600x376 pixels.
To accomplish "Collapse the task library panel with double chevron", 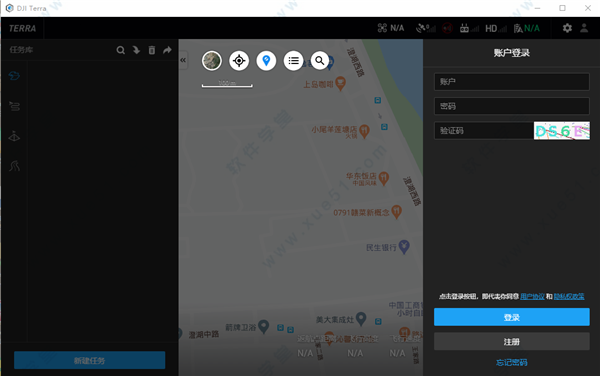I will point(183,60).
